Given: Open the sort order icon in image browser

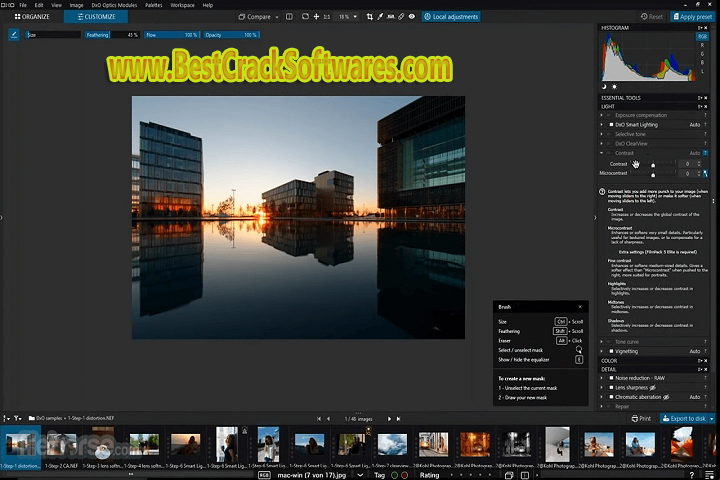Looking at the screenshot, I should tap(6, 418).
